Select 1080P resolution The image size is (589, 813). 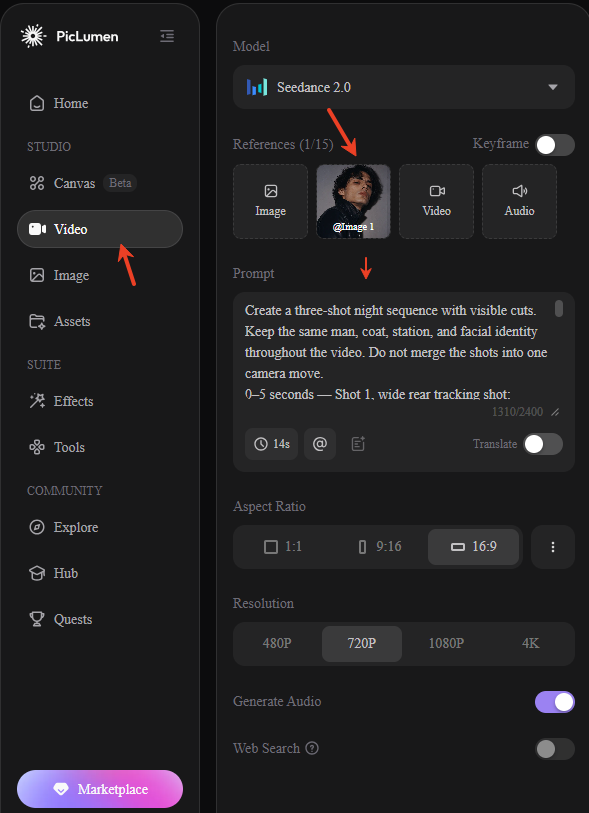[446, 643]
